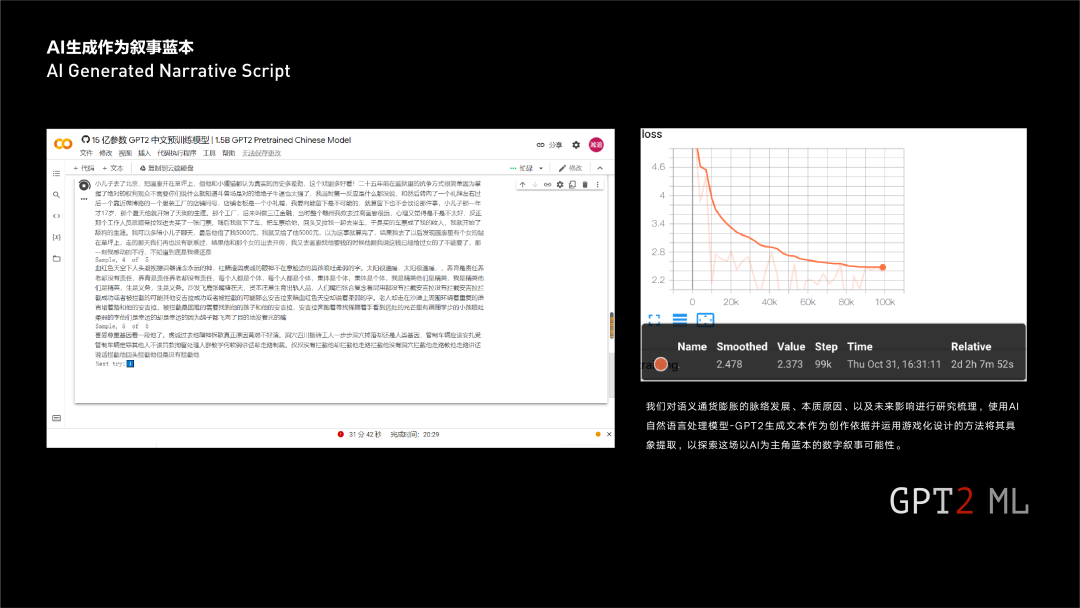The width and height of the screenshot is (1080, 608).
Task: Click the pink user avatar in Colab
Action: click(596, 145)
